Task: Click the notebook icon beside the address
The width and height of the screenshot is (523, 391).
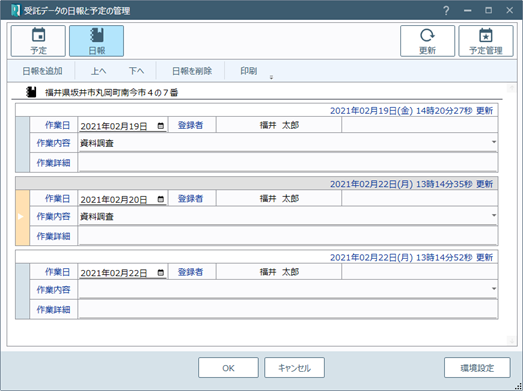Action: (31, 92)
